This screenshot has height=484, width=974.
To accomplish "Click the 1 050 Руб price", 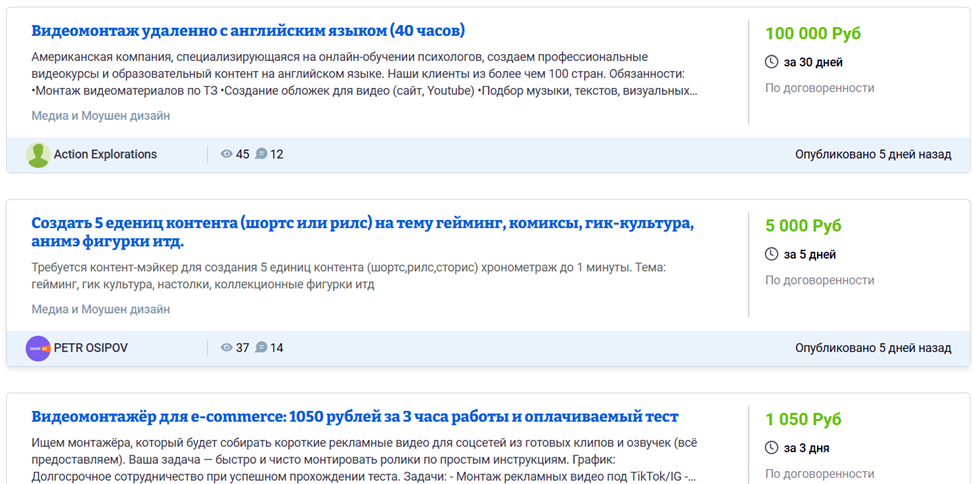I will click(x=803, y=419).
